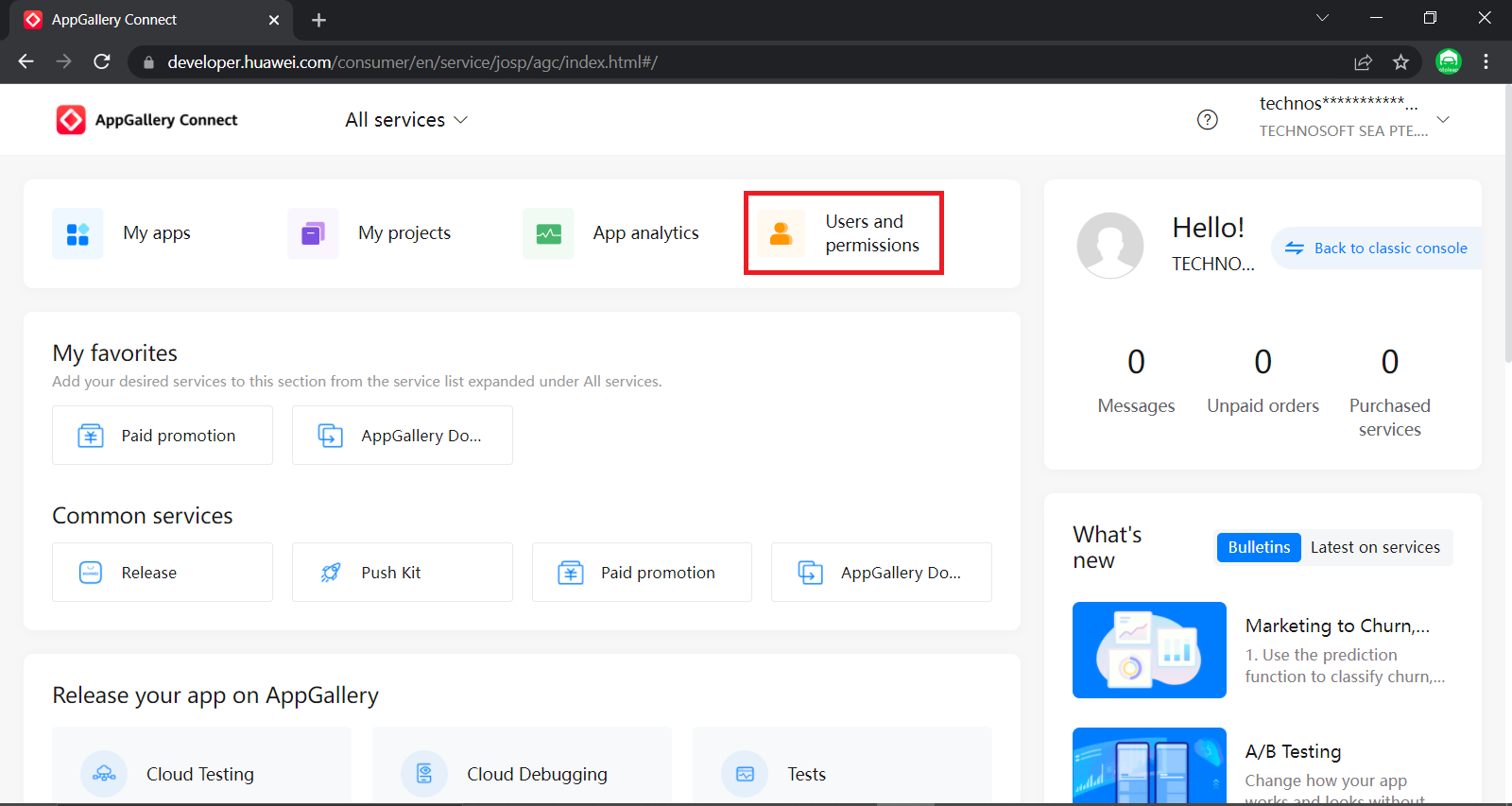Click the A/B Testing bulletin title
This screenshot has width=1512, height=806.
[x=1293, y=751]
